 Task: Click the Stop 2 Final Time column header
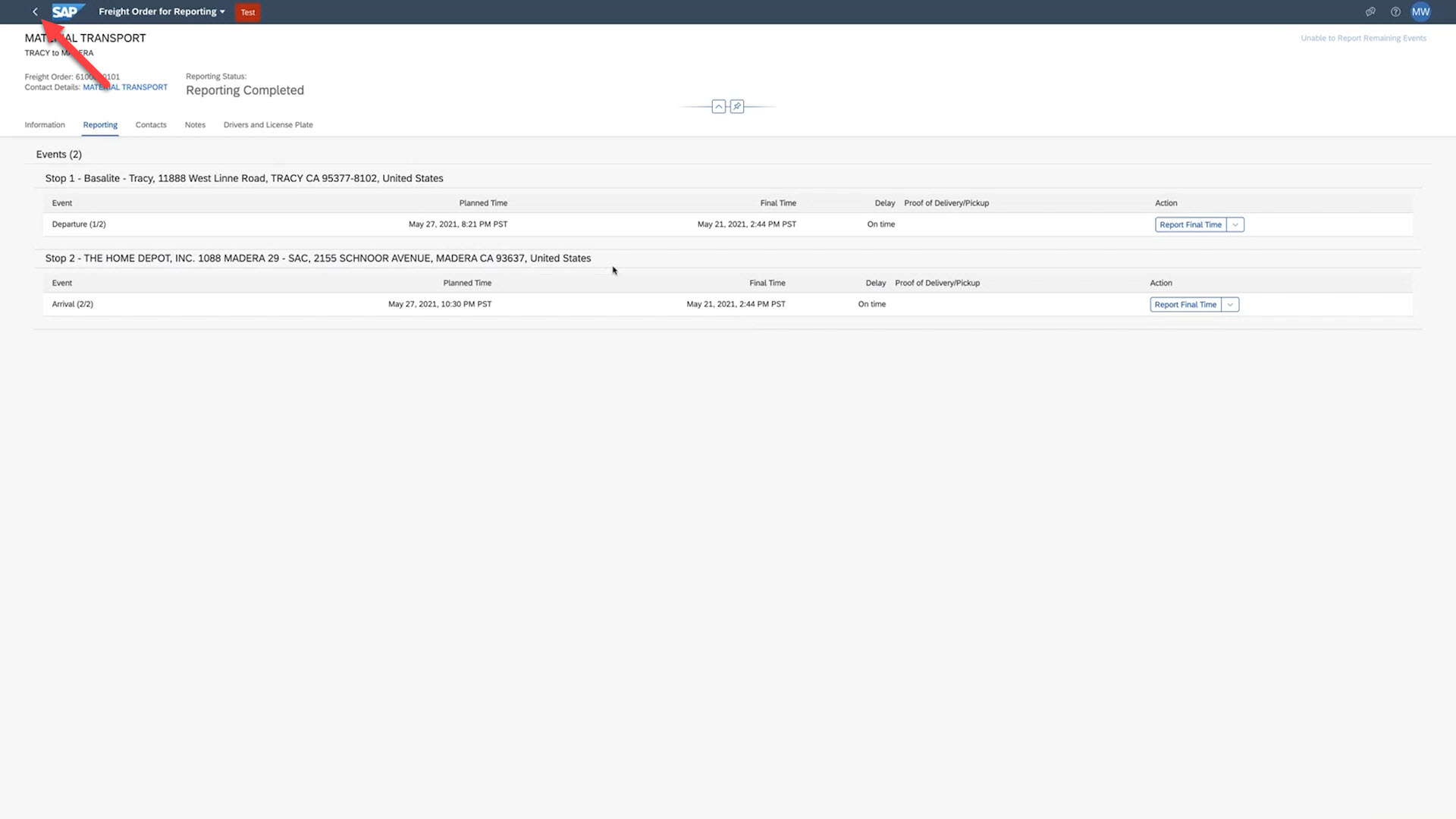pos(767,283)
